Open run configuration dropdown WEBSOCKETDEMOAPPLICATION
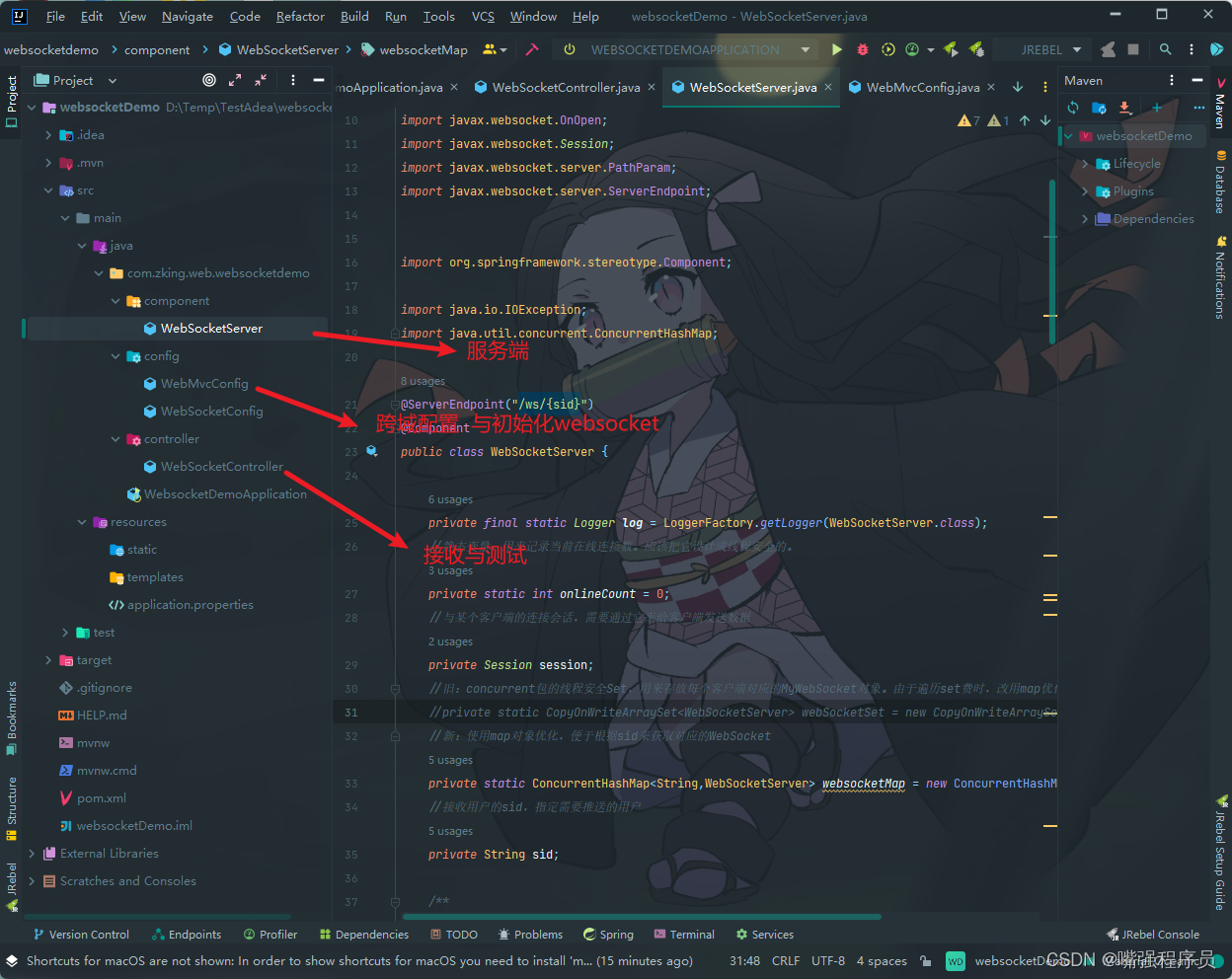Viewport: 1232px width, 979px height. (687, 49)
